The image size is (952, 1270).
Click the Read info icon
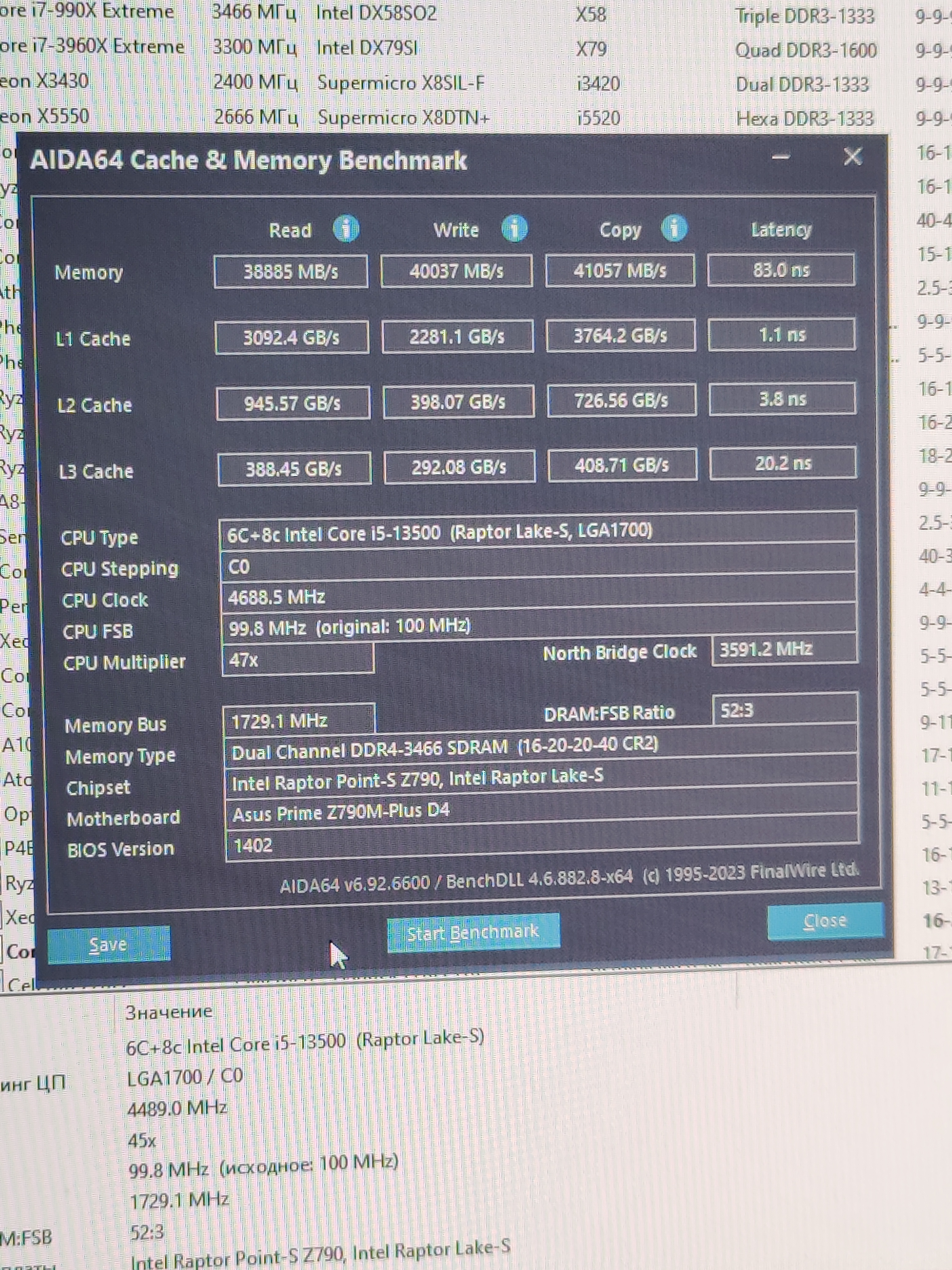[346, 229]
